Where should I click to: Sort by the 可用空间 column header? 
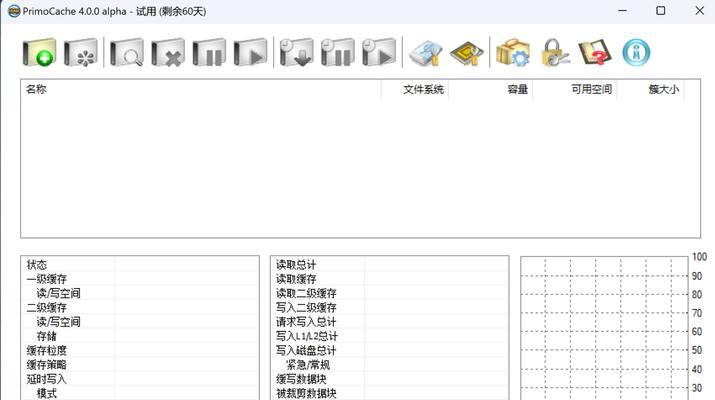tap(575, 89)
